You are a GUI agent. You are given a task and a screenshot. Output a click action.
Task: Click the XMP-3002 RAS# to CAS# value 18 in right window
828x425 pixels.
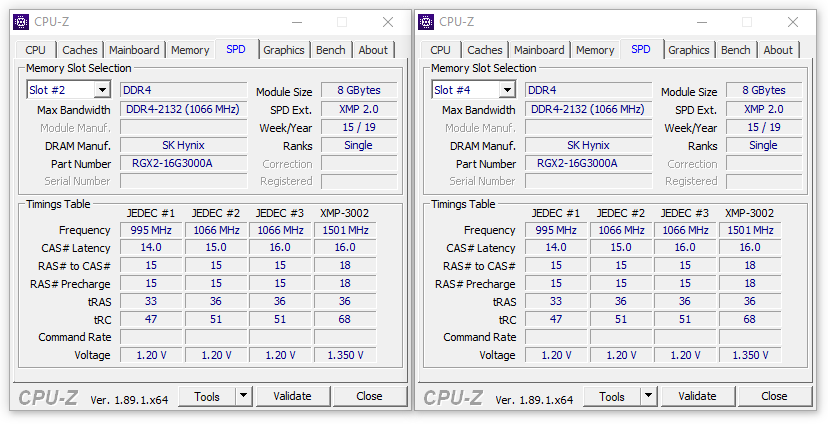click(x=750, y=265)
